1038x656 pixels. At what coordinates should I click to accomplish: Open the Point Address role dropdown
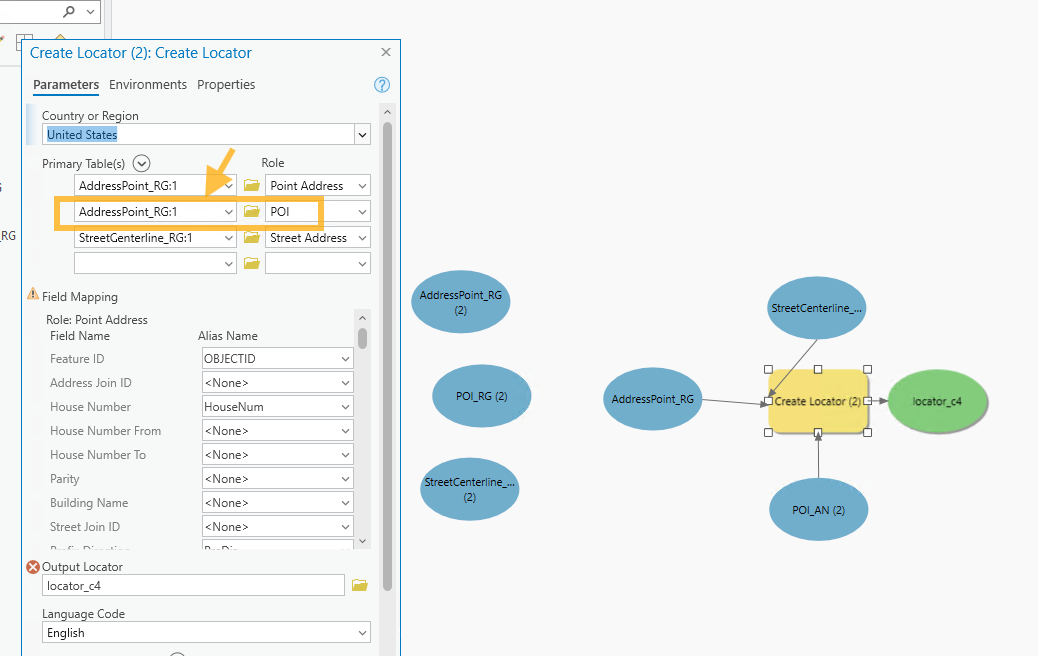[360, 186]
